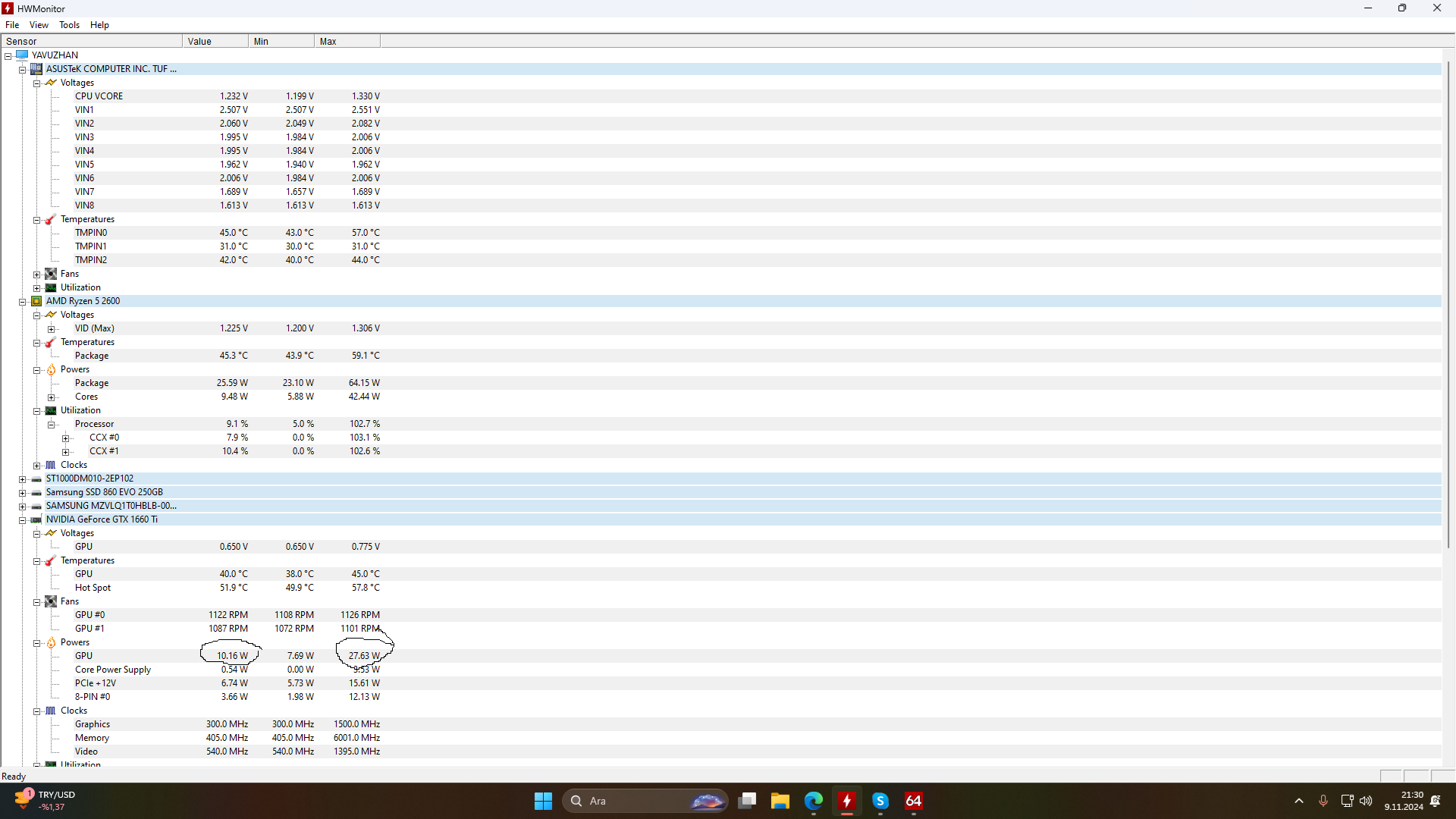
Task: Expand the SAMSUNG MZVLQ1T0HBLB drive node
Action: [23, 506]
